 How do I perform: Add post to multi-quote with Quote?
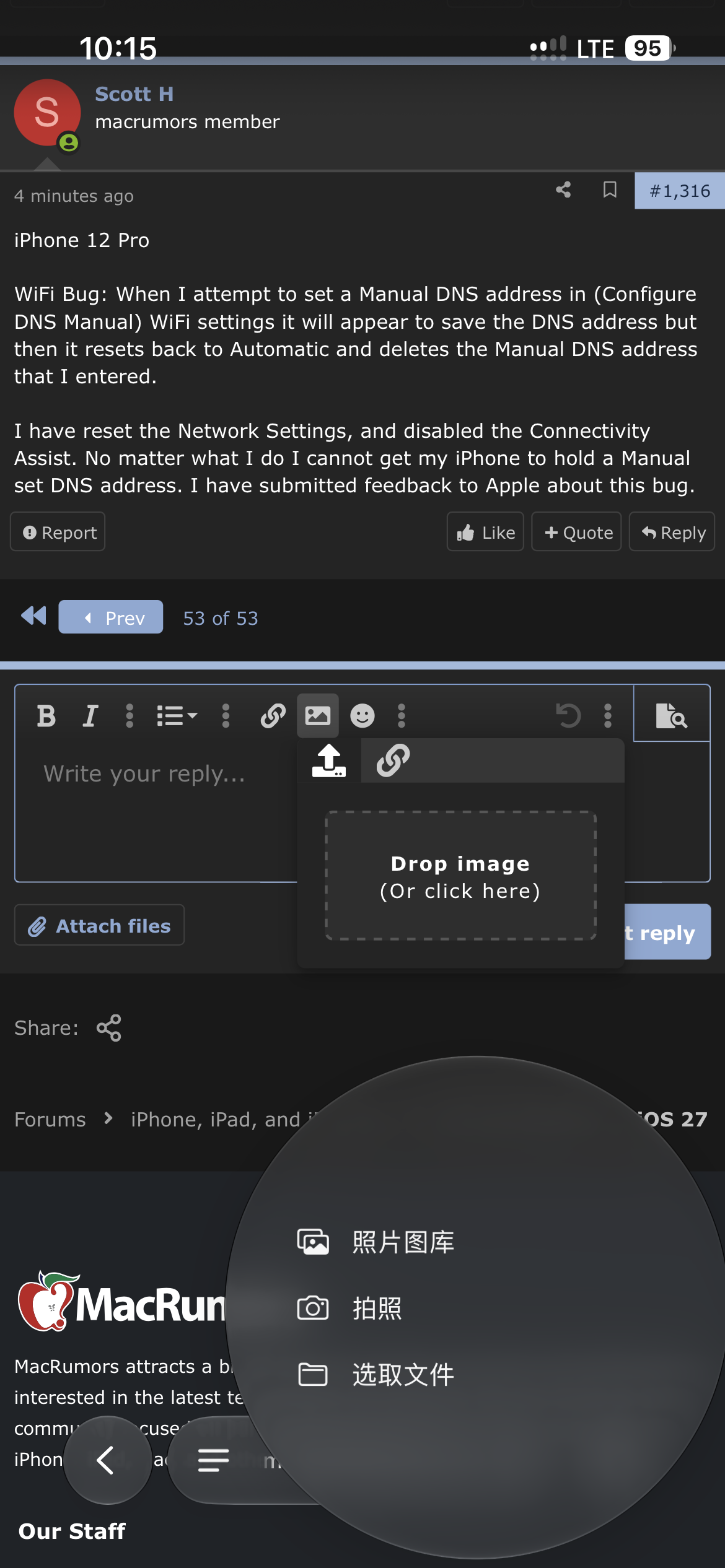pos(576,532)
